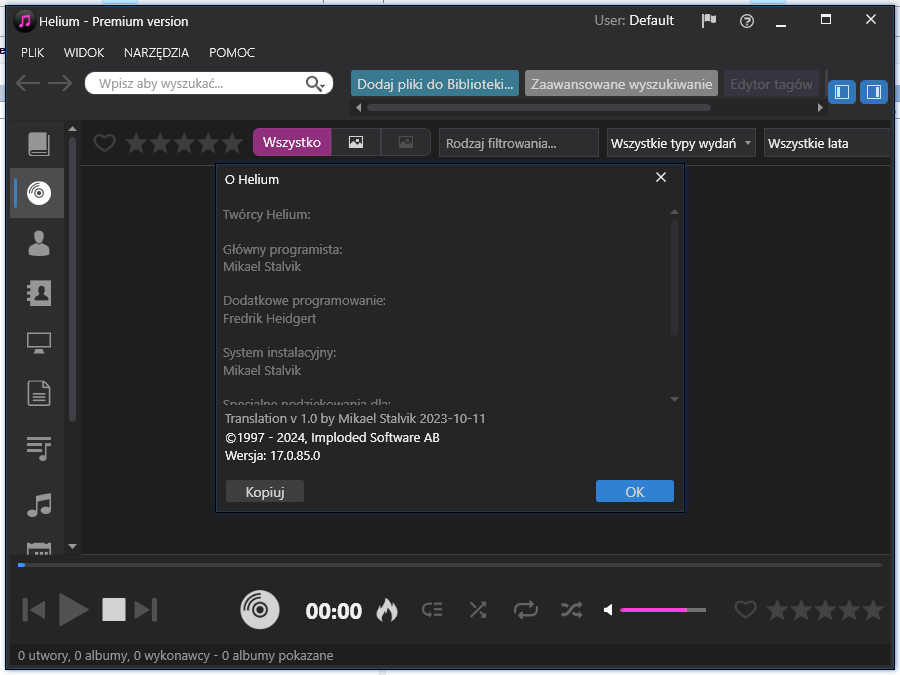Screen dimensions: 900x675
Task: Skip to next track
Action: coord(146,610)
